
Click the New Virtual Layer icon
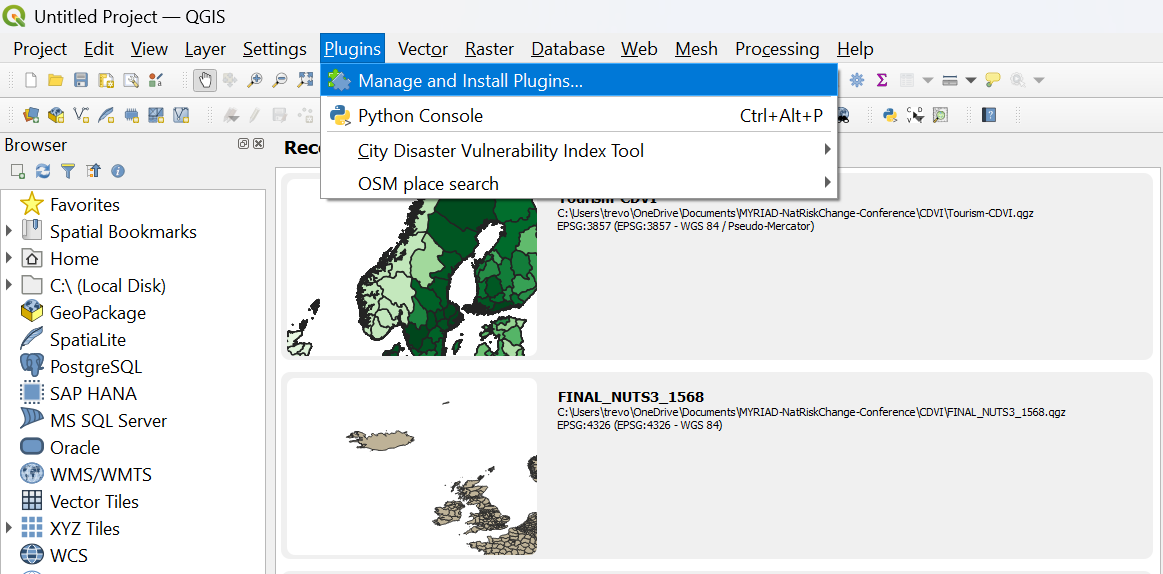[181, 115]
